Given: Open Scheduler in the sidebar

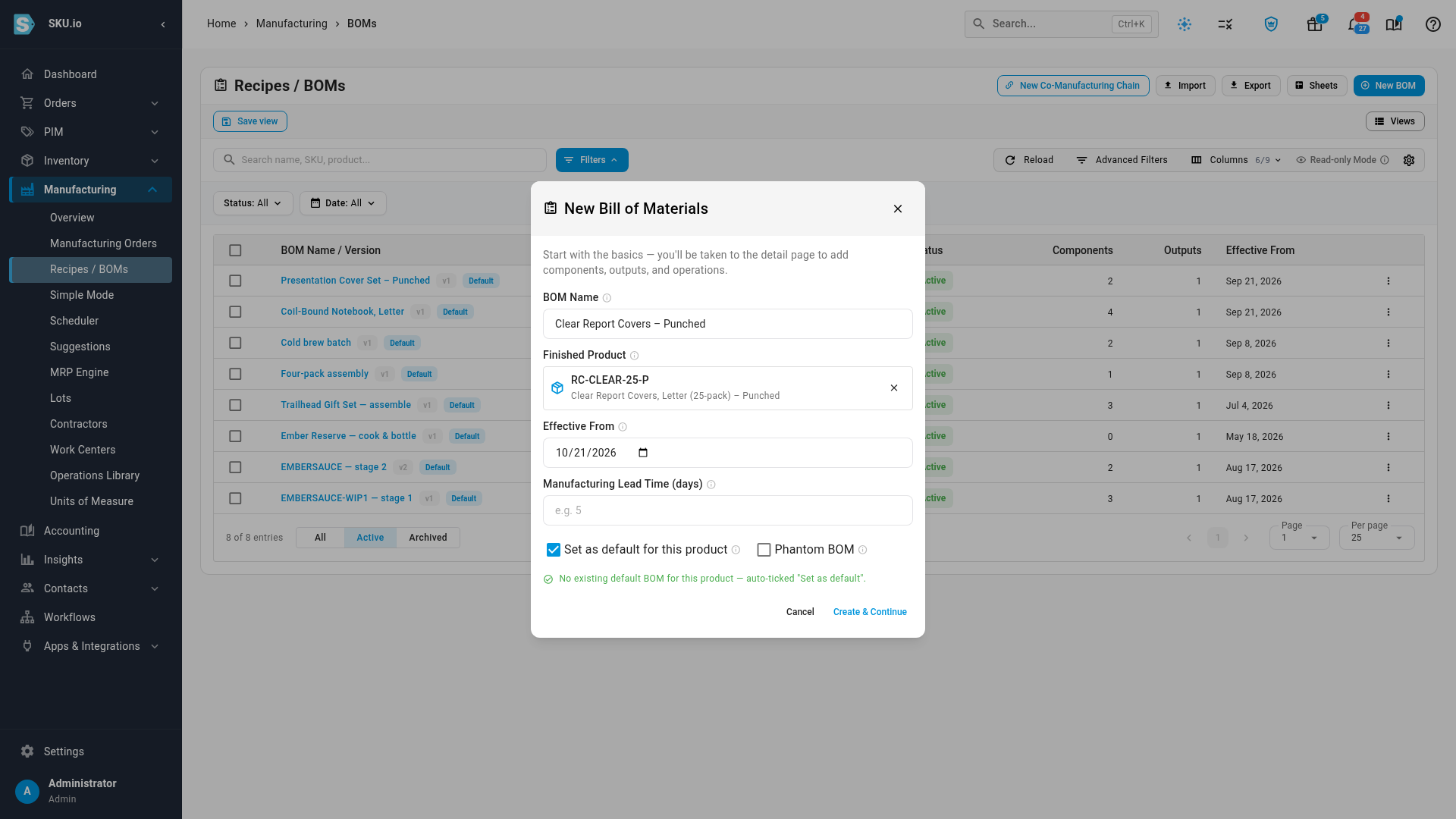Looking at the screenshot, I should click(74, 321).
